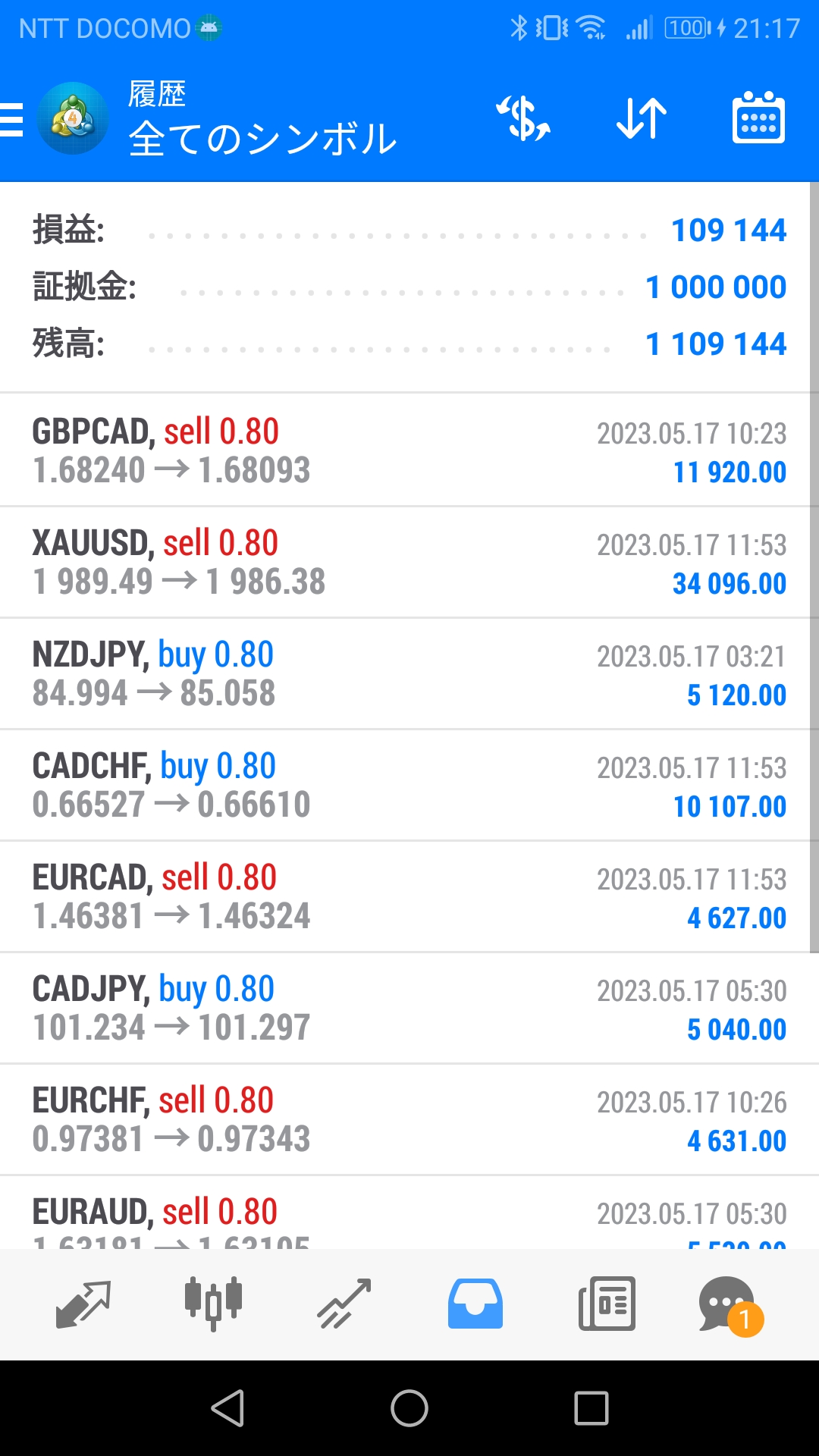Open the calendar date range picker

coord(758,119)
